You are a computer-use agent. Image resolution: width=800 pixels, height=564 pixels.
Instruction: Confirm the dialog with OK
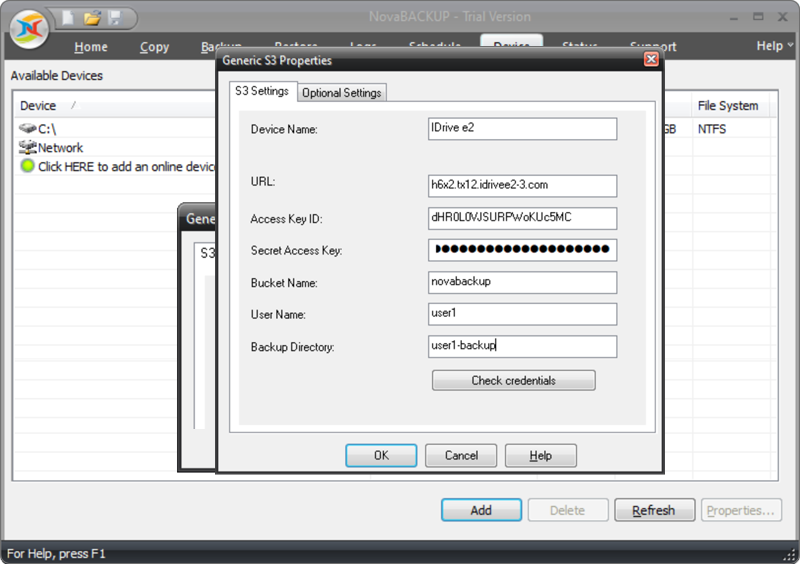click(381, 455)
